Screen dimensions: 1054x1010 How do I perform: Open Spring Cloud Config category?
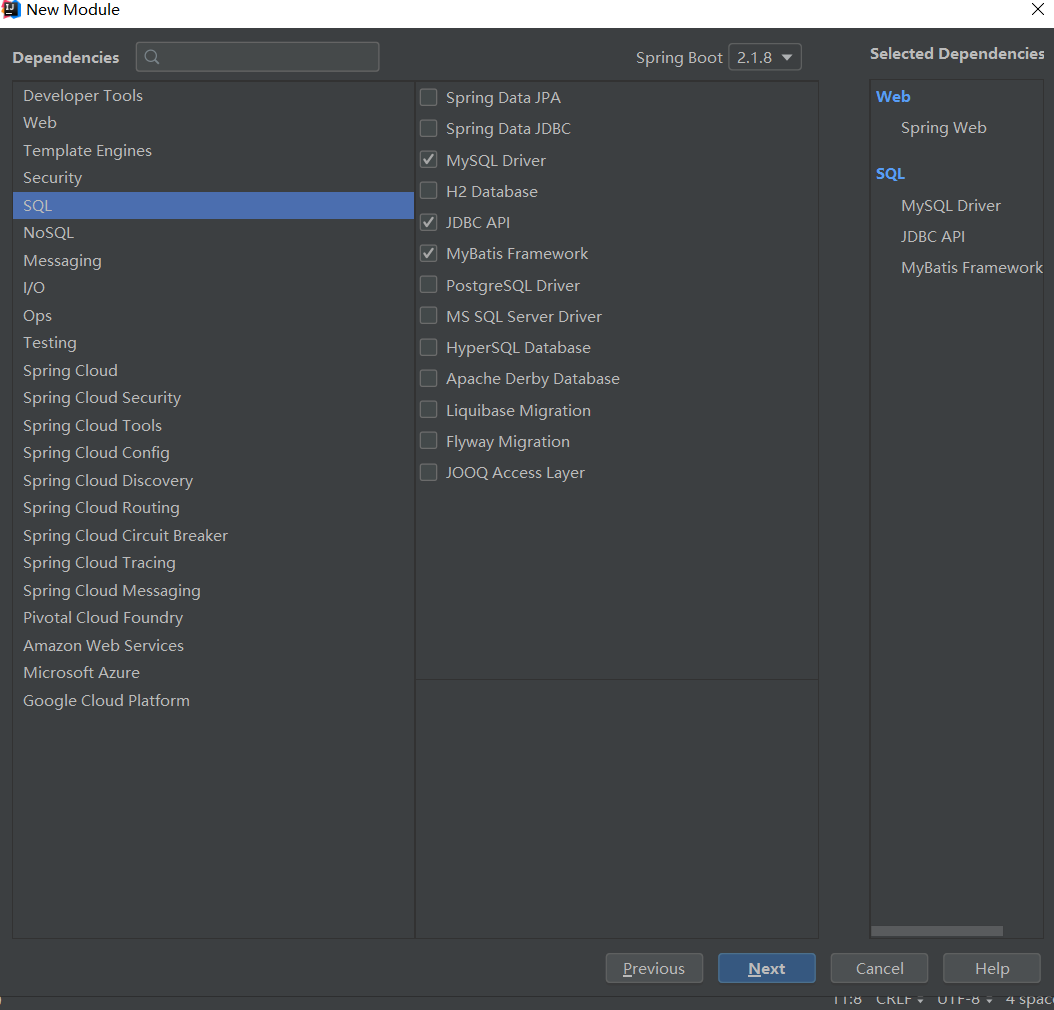click(213, 453)
